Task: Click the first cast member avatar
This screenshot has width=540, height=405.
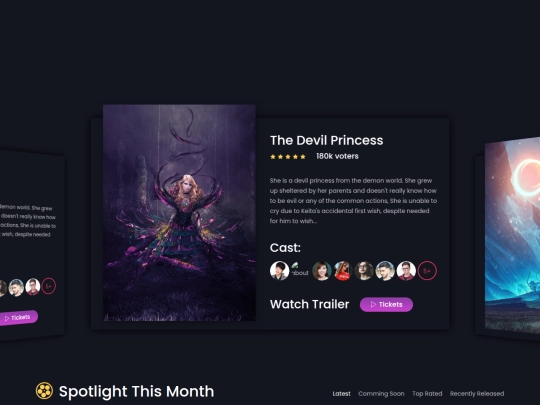Action: pyautogui.click(x=279, y=271)
